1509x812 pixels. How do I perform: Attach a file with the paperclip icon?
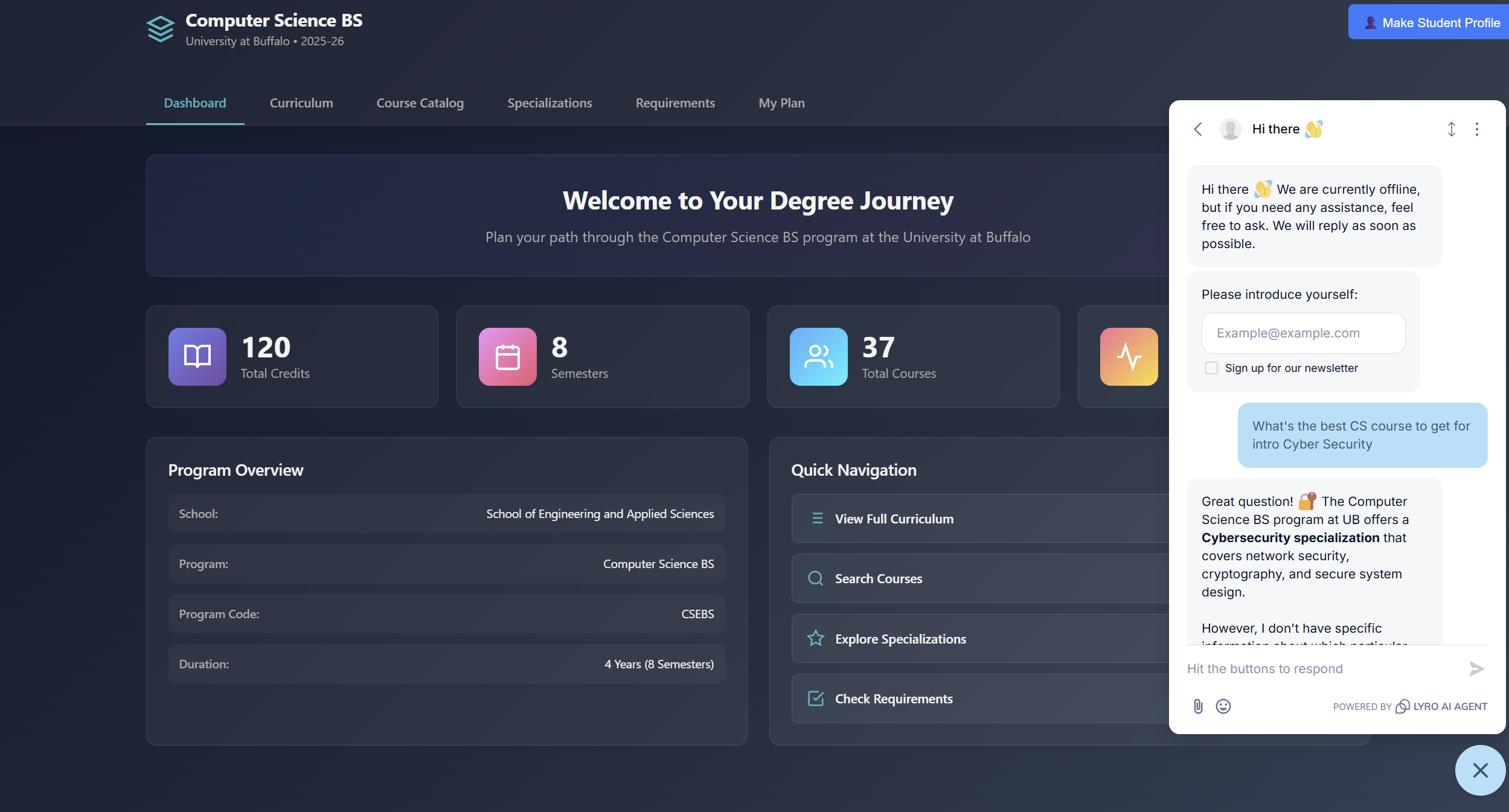click(1198, 706)
